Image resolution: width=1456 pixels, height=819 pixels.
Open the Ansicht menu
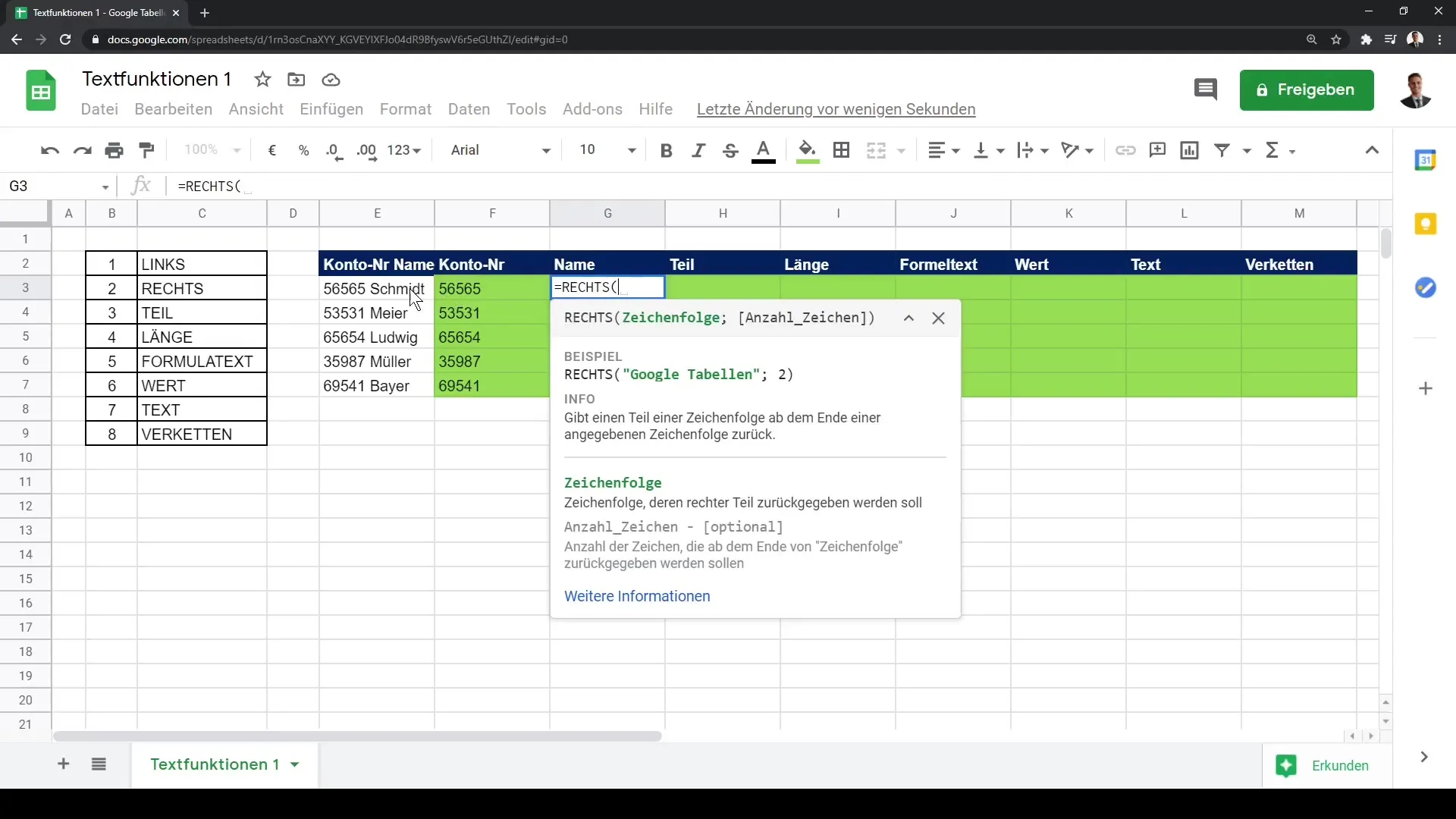pyautogui.click(x=256, y=109)
